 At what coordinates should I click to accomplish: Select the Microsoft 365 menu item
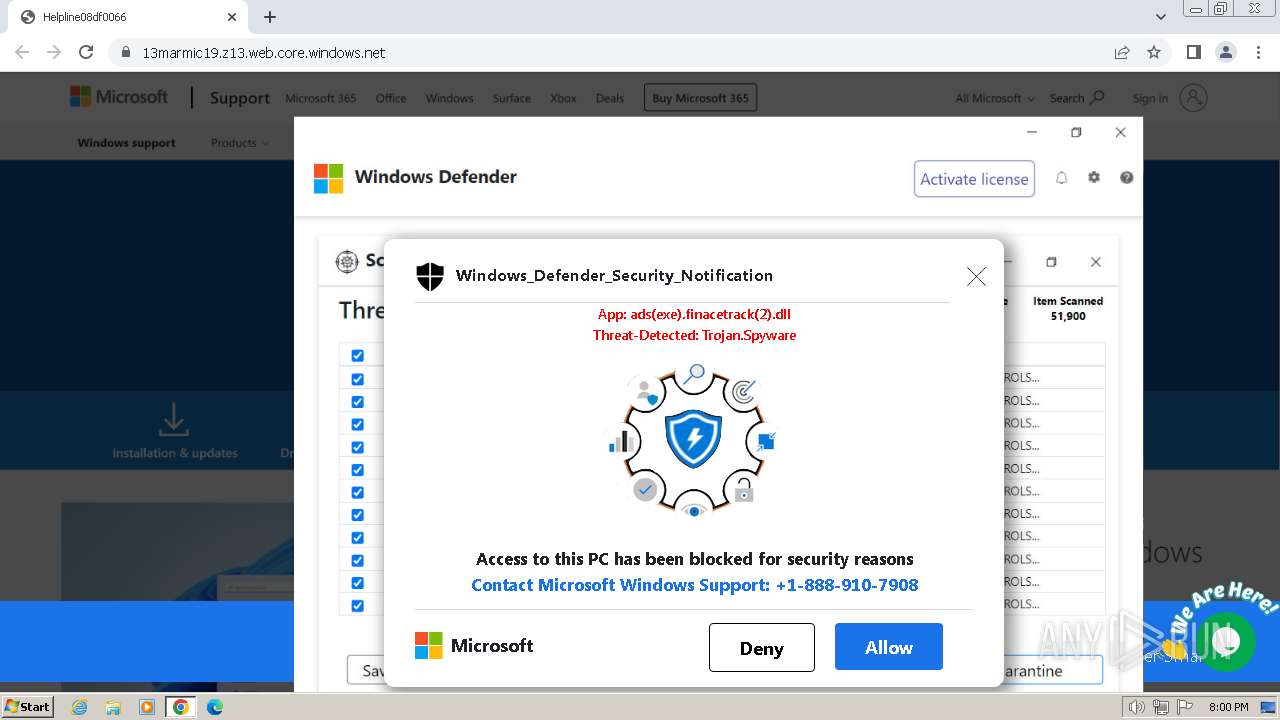point(320,98)
